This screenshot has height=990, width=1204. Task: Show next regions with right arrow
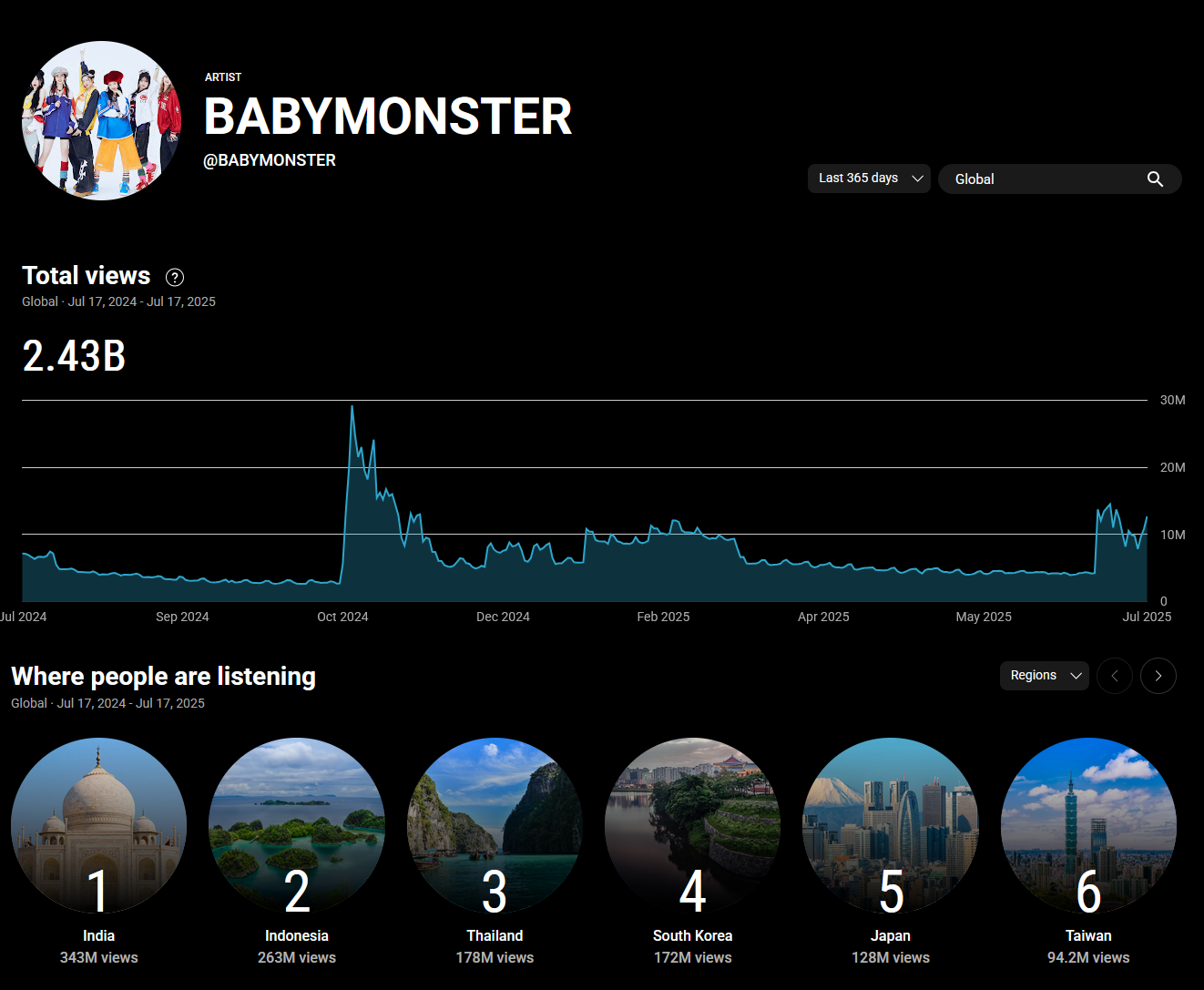1158,676
